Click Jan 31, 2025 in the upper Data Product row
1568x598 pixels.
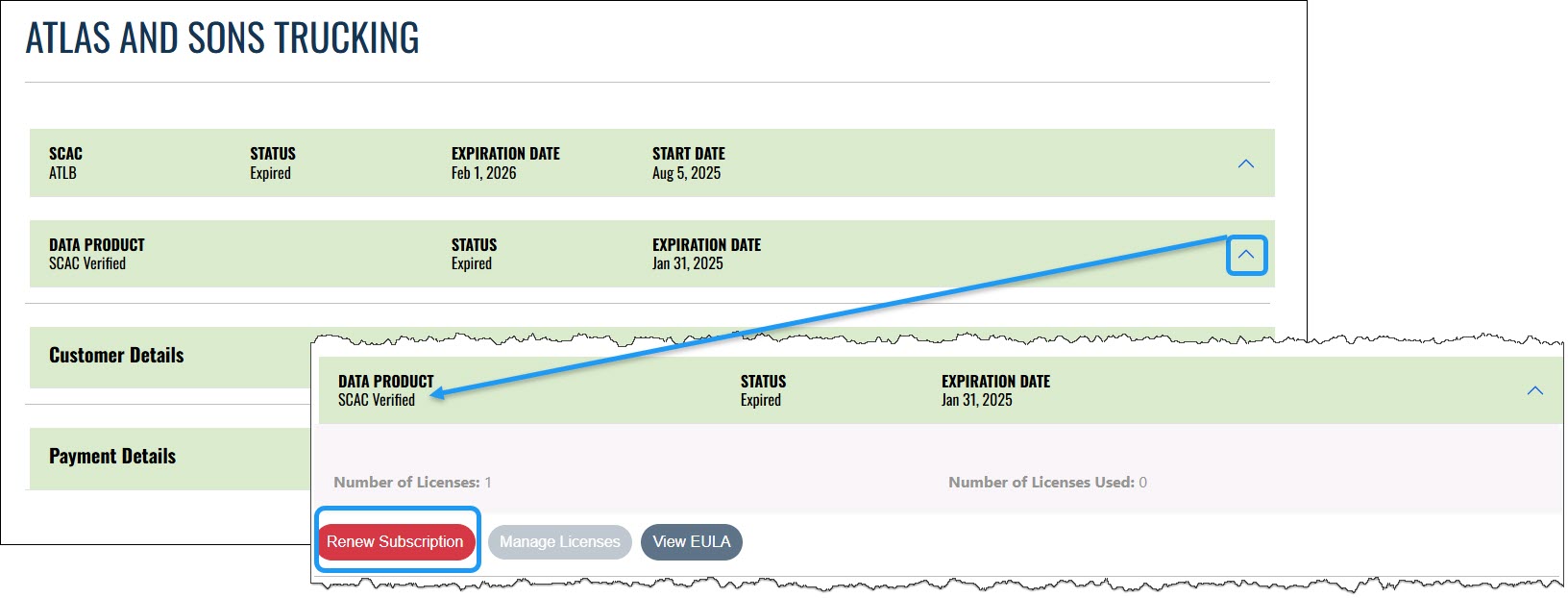click(x=687, y=264)
